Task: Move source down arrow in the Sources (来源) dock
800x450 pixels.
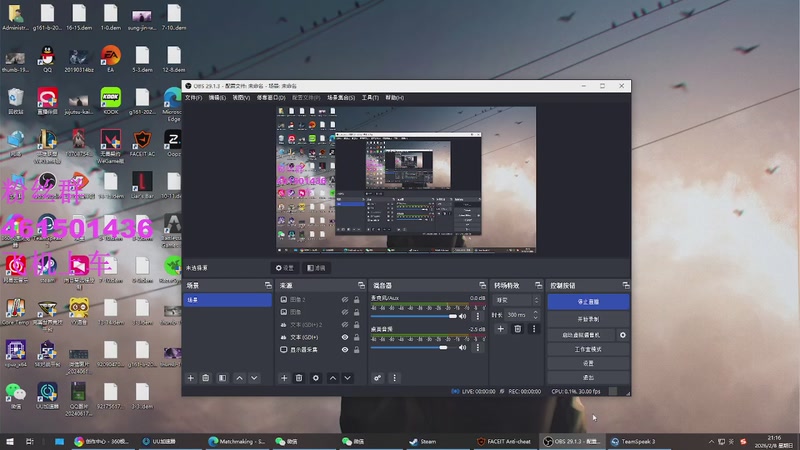Action: click(x=347, y=378)
